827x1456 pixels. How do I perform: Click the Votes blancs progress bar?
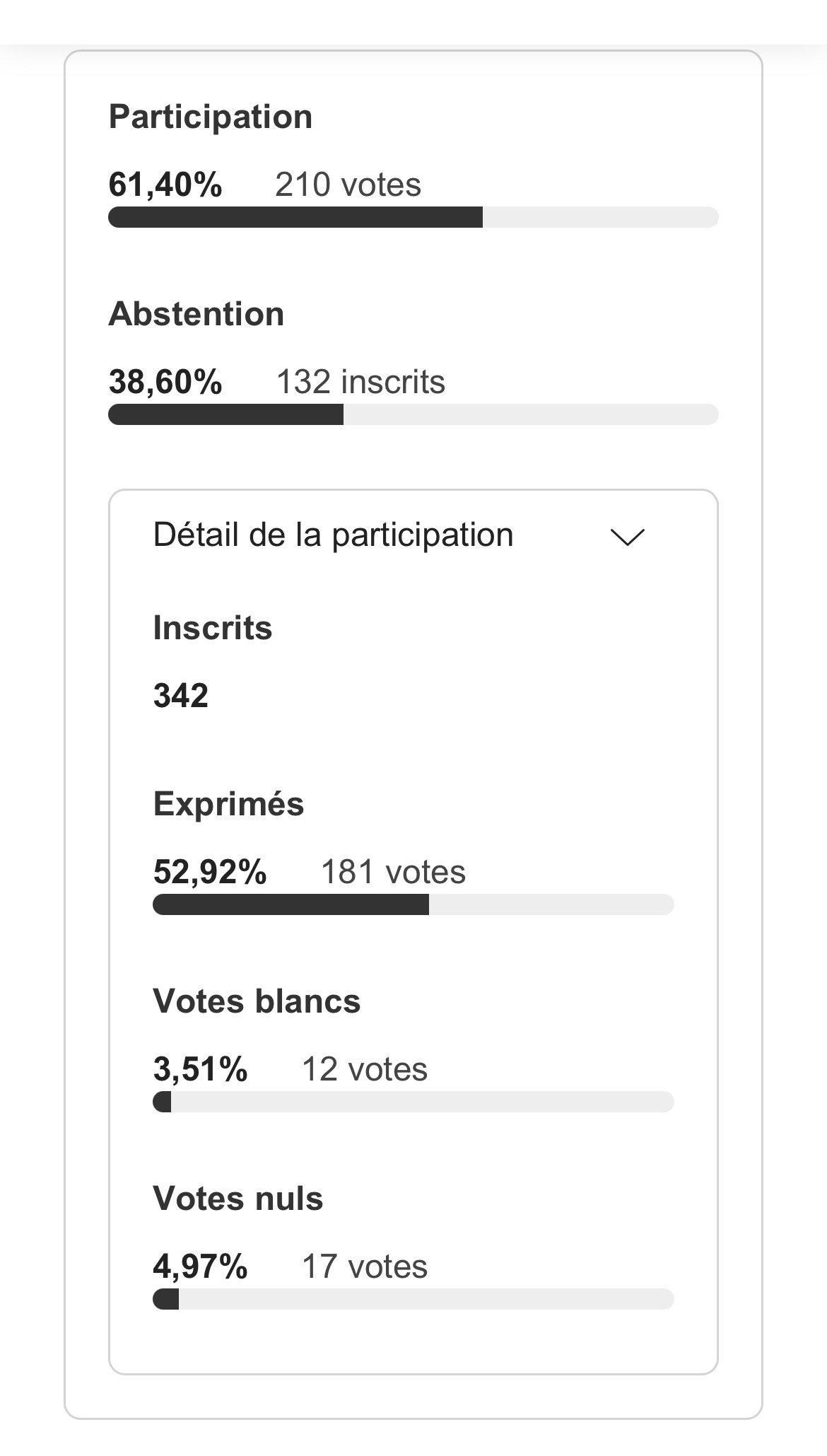coord(413,1102)
